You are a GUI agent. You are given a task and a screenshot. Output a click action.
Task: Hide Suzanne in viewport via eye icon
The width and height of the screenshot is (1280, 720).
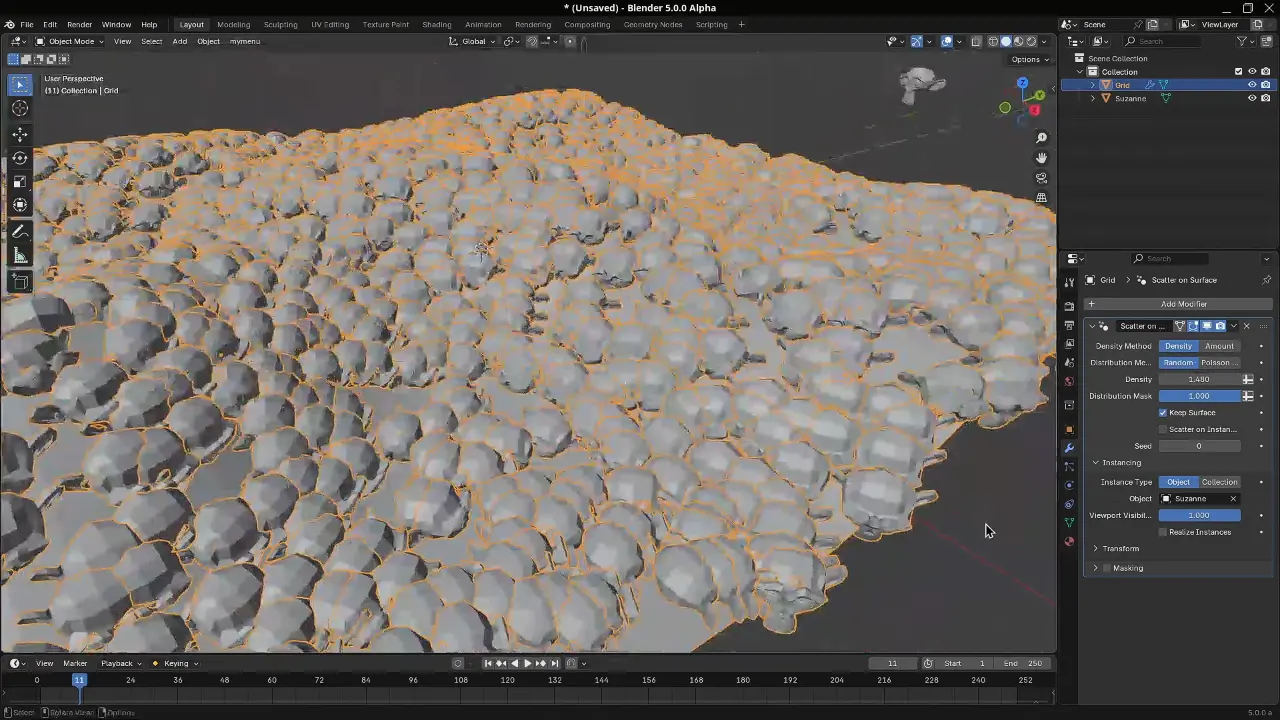pyautogui.click(x=1252, y=98)
